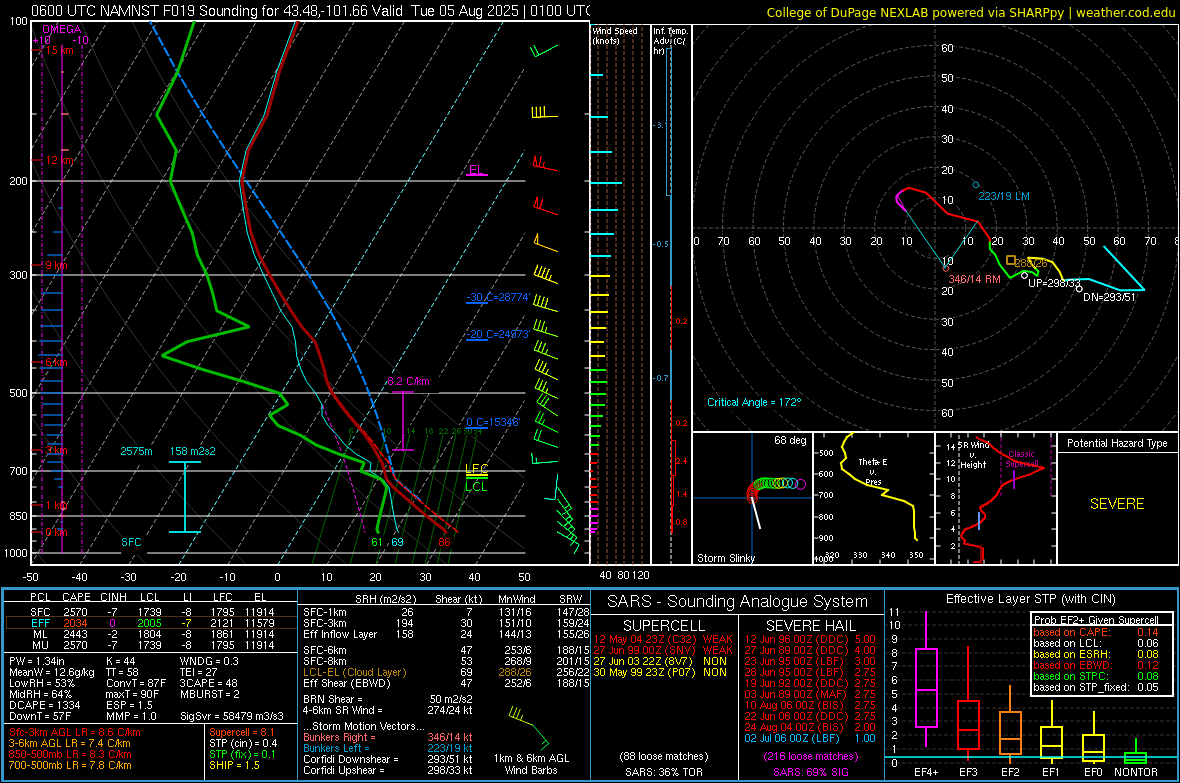Click the Bunkers Right = 346/14 kt line
Viewport: 1180px width, 783px height.
point(388,738)
